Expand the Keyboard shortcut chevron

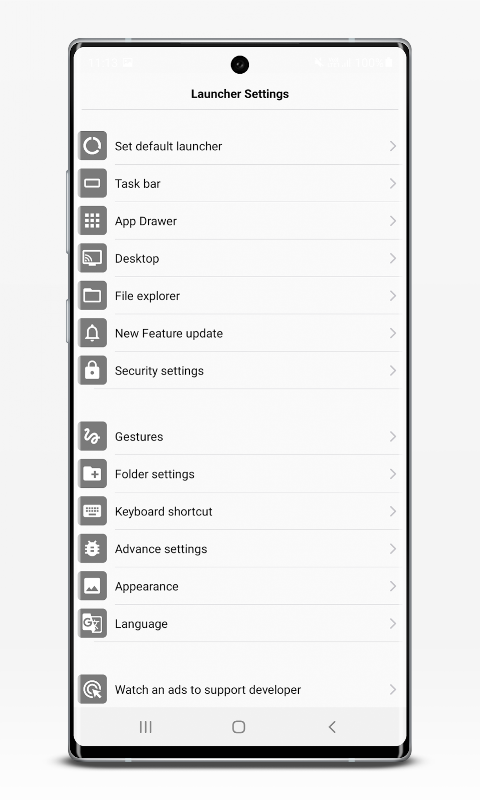[x=393, y=511]
